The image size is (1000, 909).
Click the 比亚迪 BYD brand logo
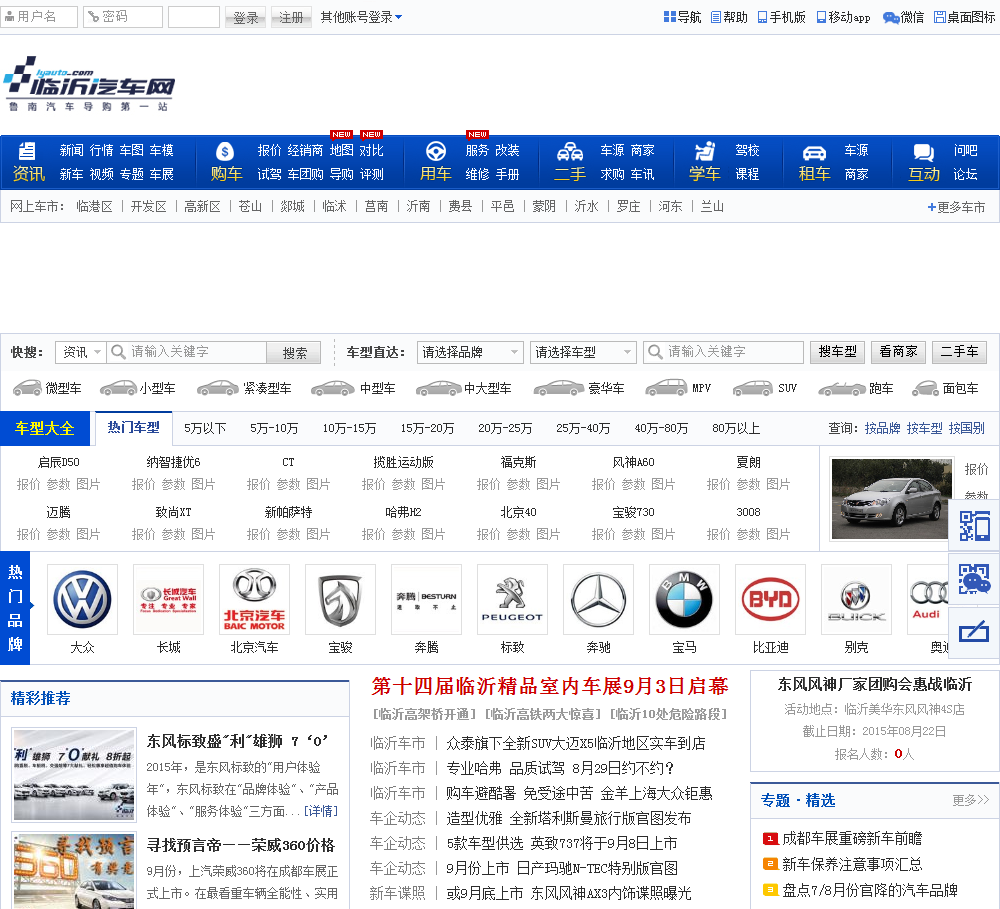click(x=770, y=600)
